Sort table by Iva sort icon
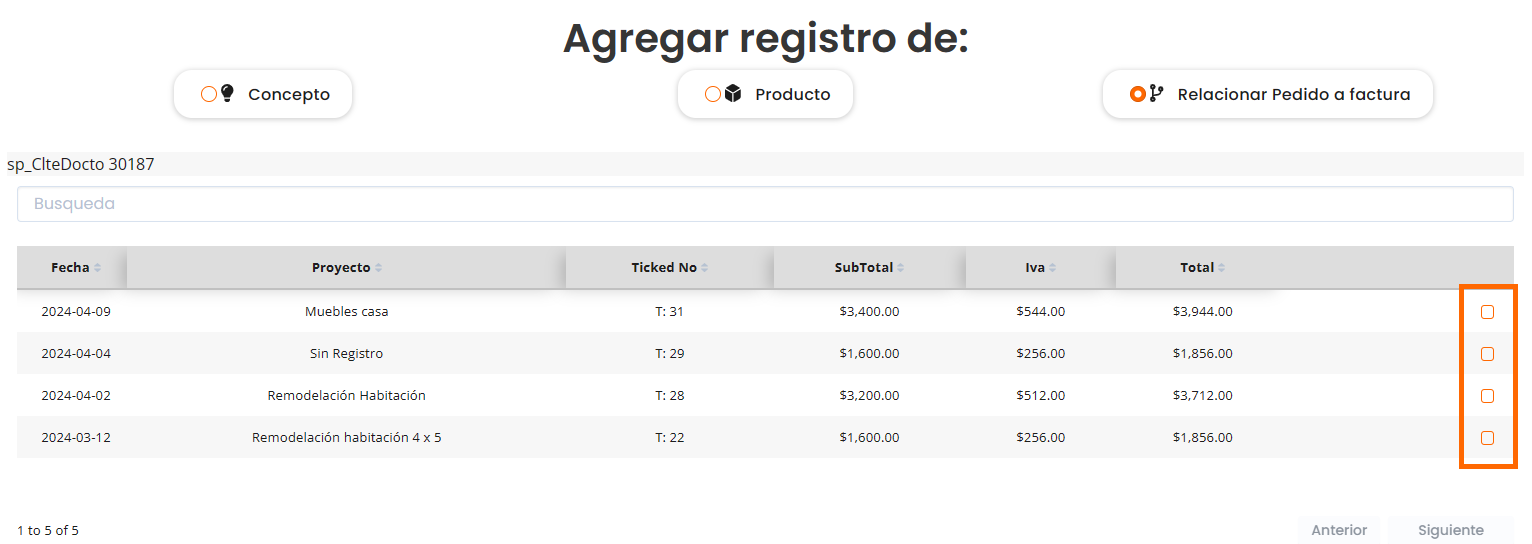Viewport: 1532px width, 544px height. tap(1053, 268)
